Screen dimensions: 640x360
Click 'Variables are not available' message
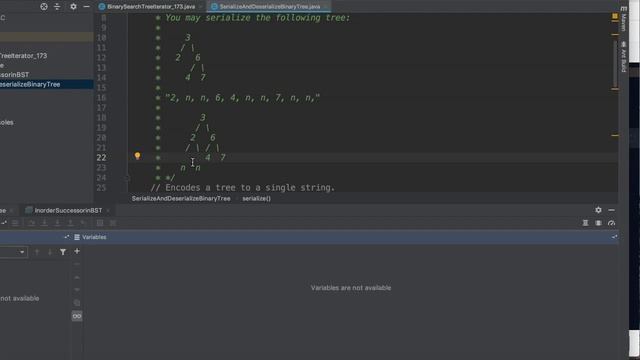(x=351, y=288)
